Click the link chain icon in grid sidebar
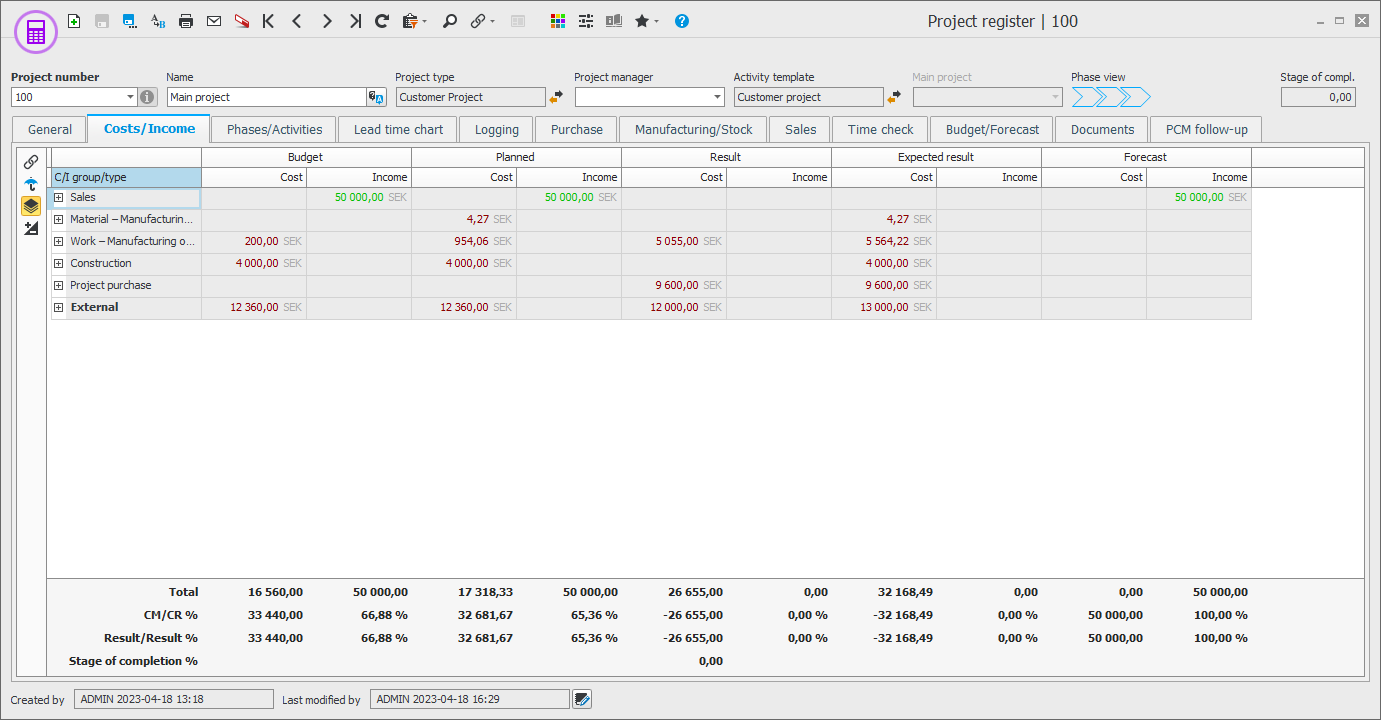 click(x=31, y=161)
